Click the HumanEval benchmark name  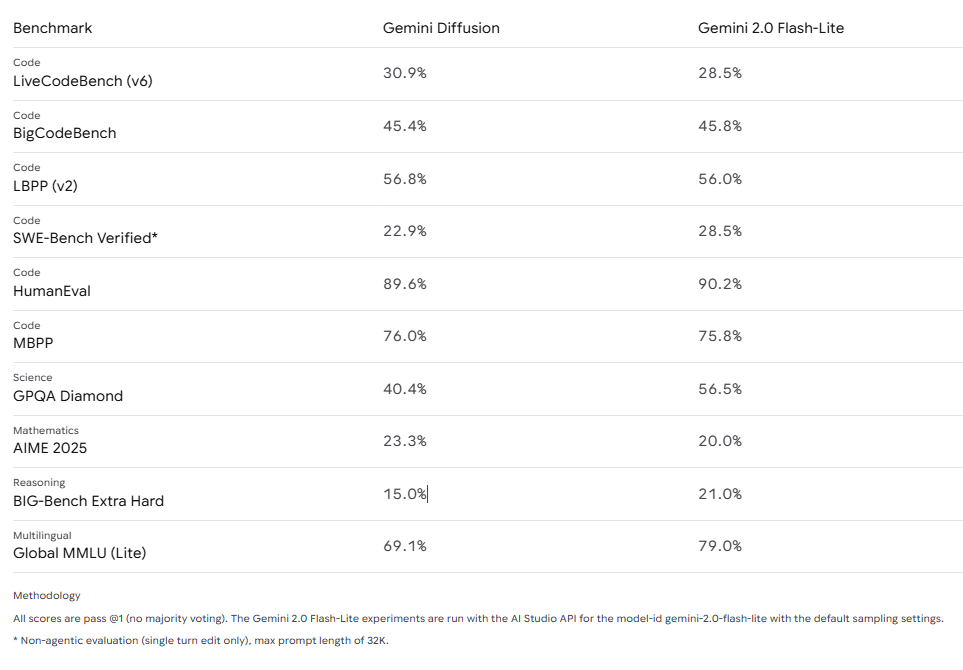[52, 291]
